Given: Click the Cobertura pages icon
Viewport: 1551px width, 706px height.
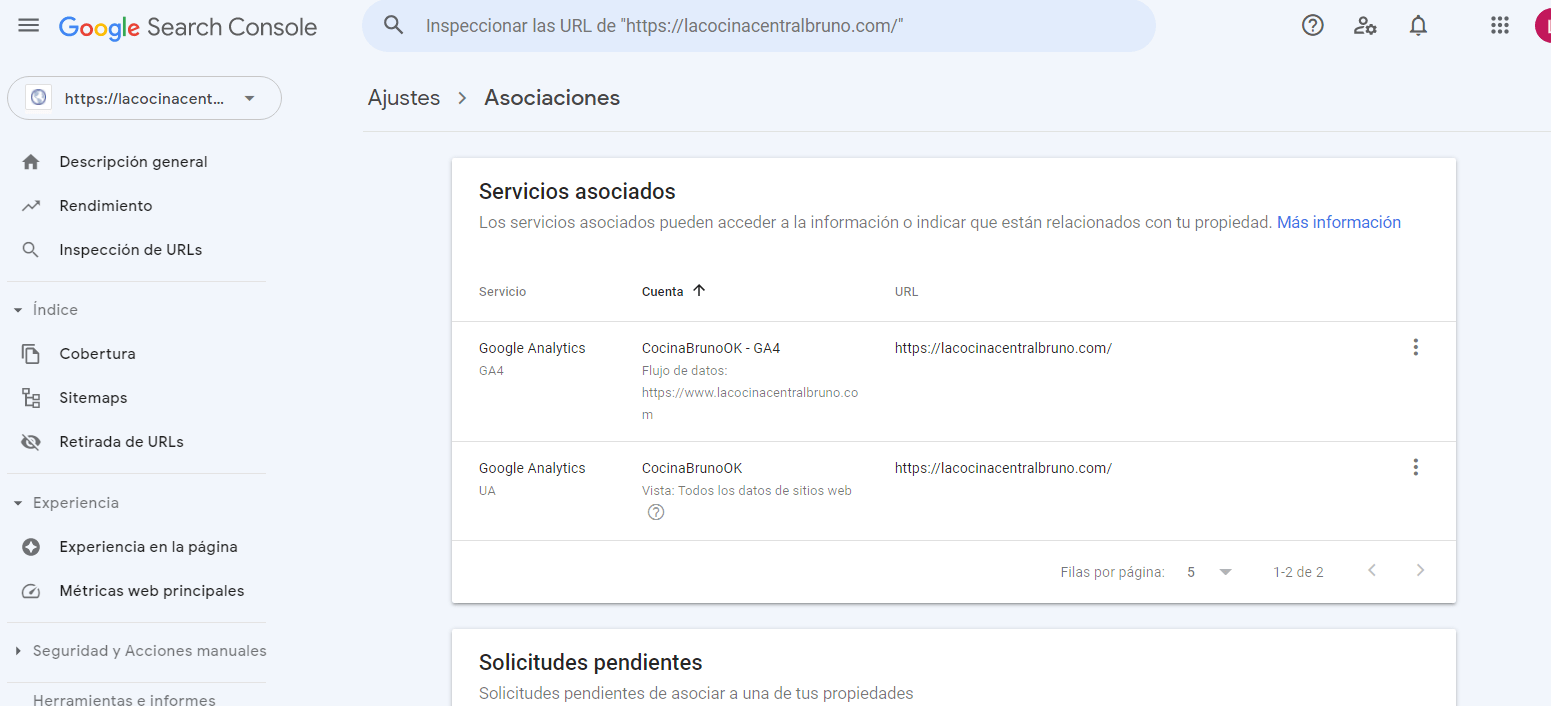Looking at the screenshot, I should 31,354.
